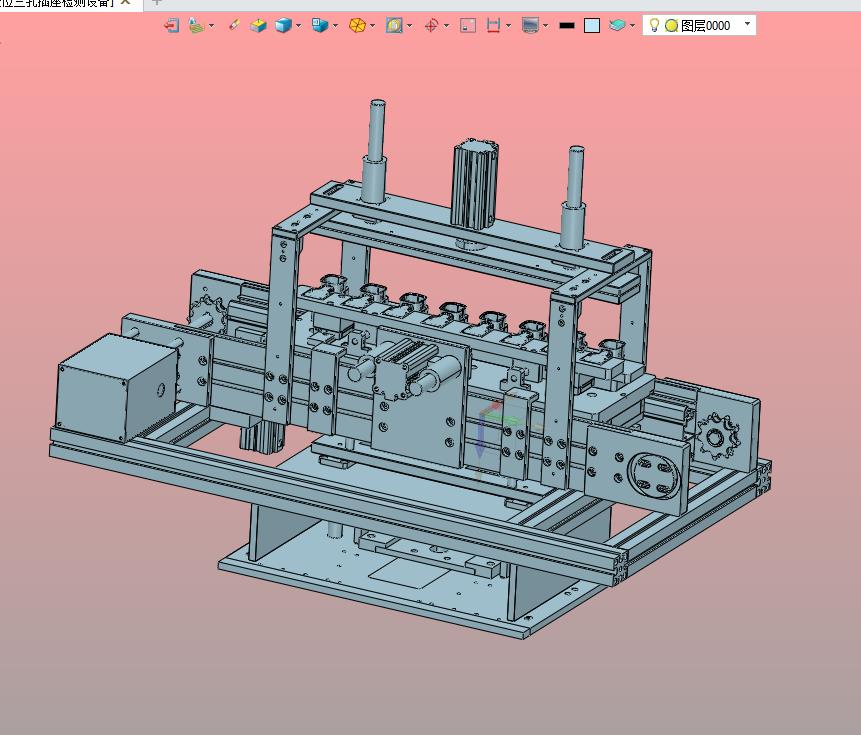
Task: Click the teal layer manager icon
Action: pyautogui.click(x=617, y=25)
